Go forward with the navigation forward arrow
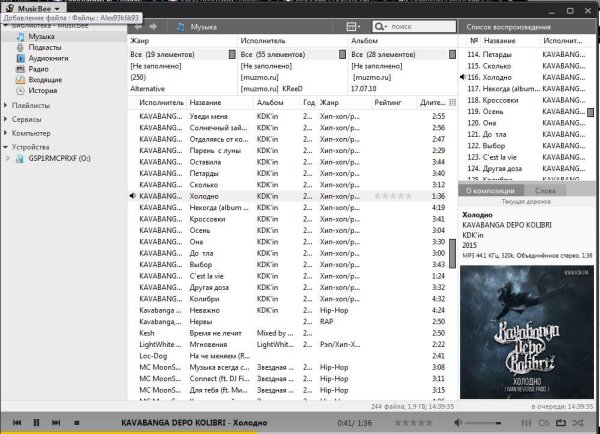The height and width of the screenshot is (434, 600). [x=153, y=26]
